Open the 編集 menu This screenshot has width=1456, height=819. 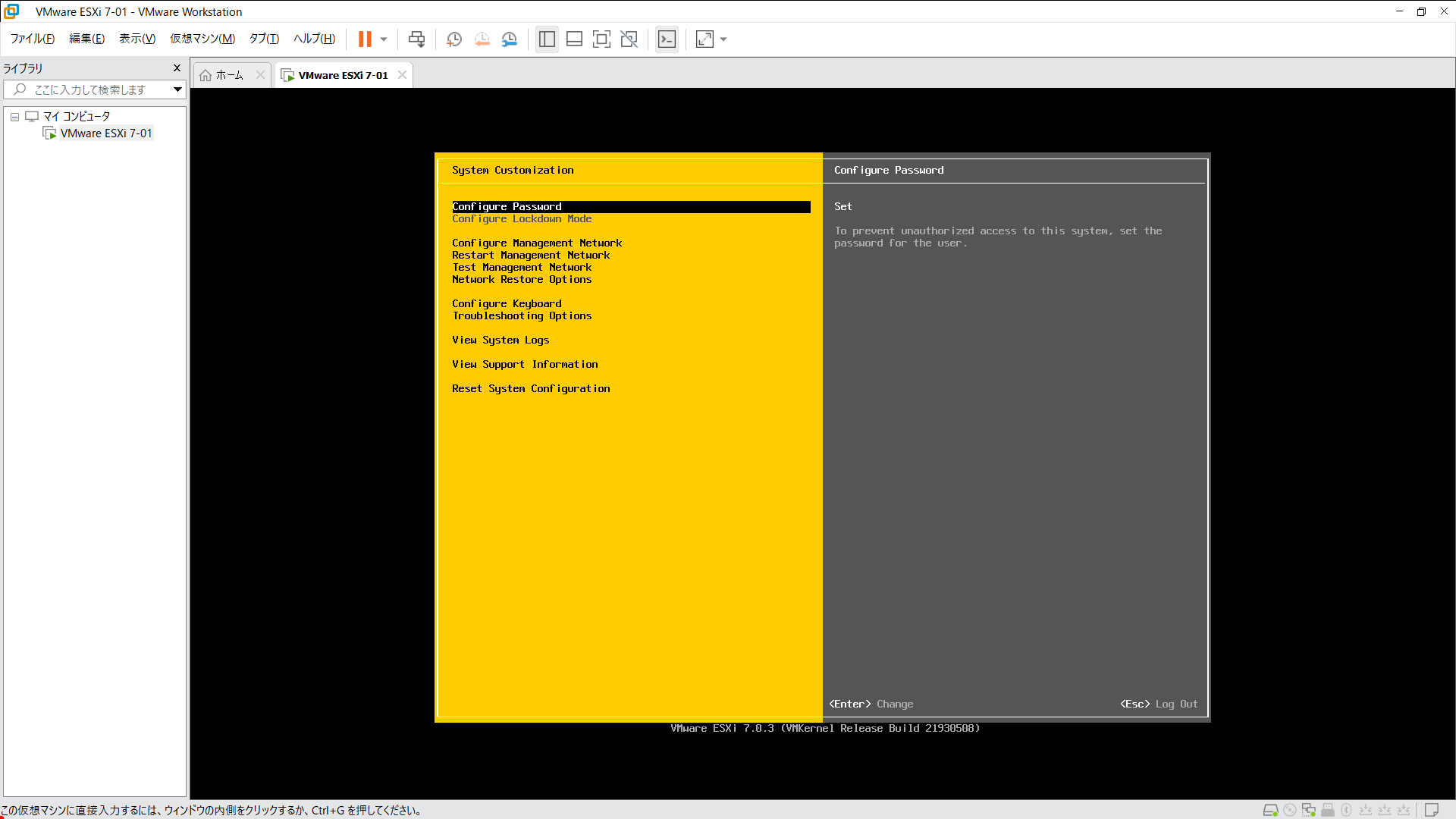87,39
